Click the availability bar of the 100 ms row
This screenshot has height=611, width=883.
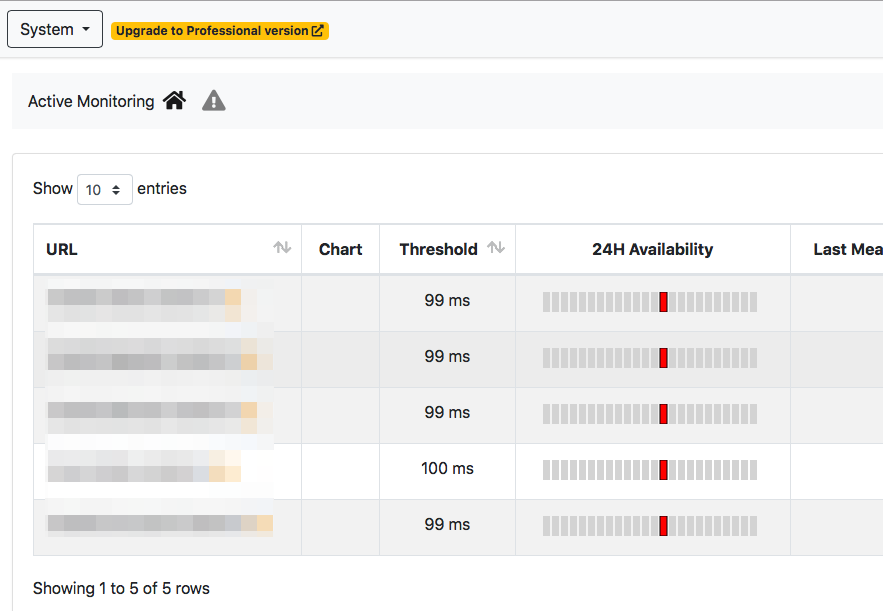pos(652,469)
